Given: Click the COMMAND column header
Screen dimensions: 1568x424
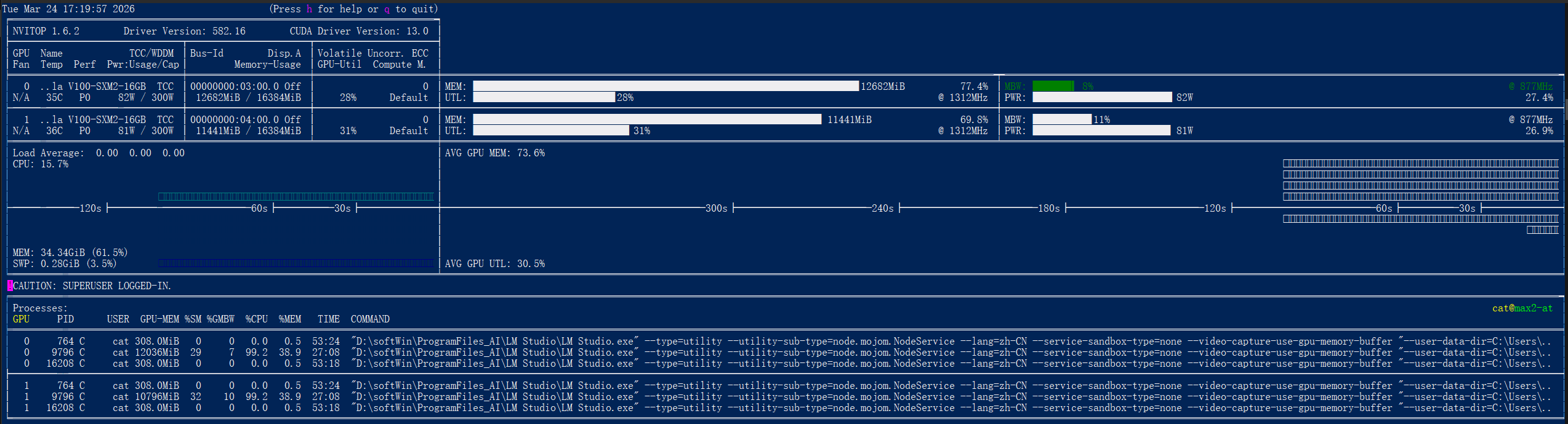Looking at the screenshot, I should point(370,319).
